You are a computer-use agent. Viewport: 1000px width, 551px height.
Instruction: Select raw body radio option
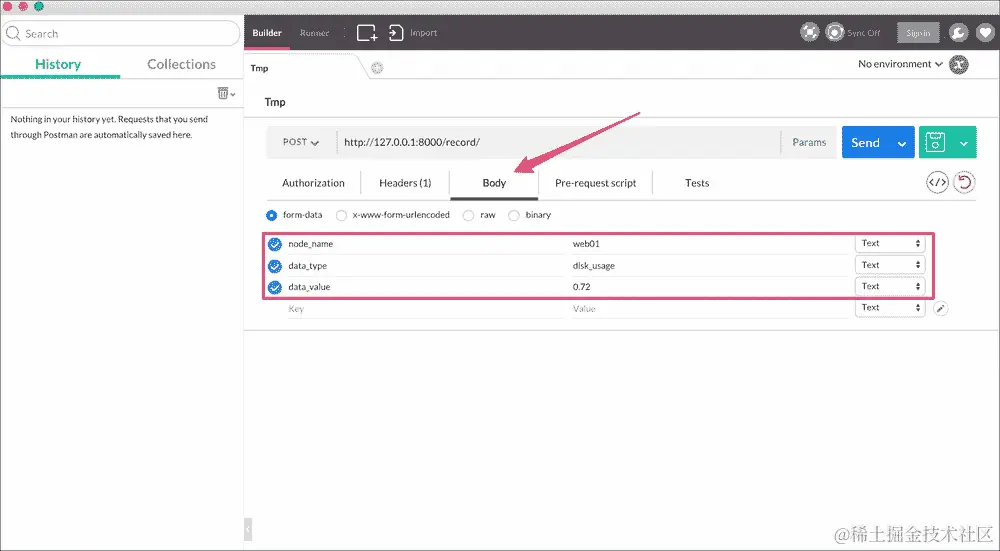(x=468, y=216)
